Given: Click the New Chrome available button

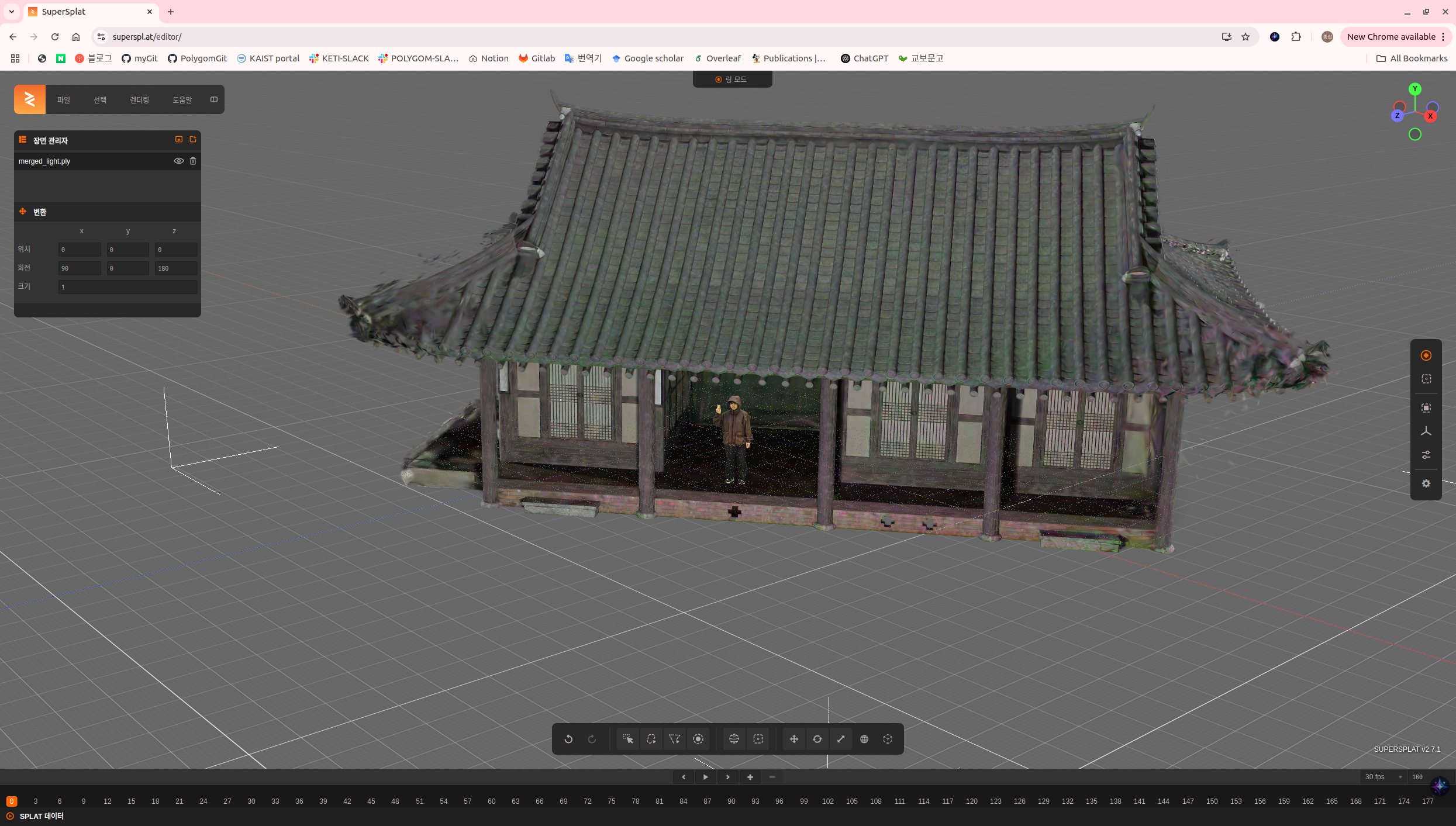Looking at the screenshot, I should [x=1391, y=36].
